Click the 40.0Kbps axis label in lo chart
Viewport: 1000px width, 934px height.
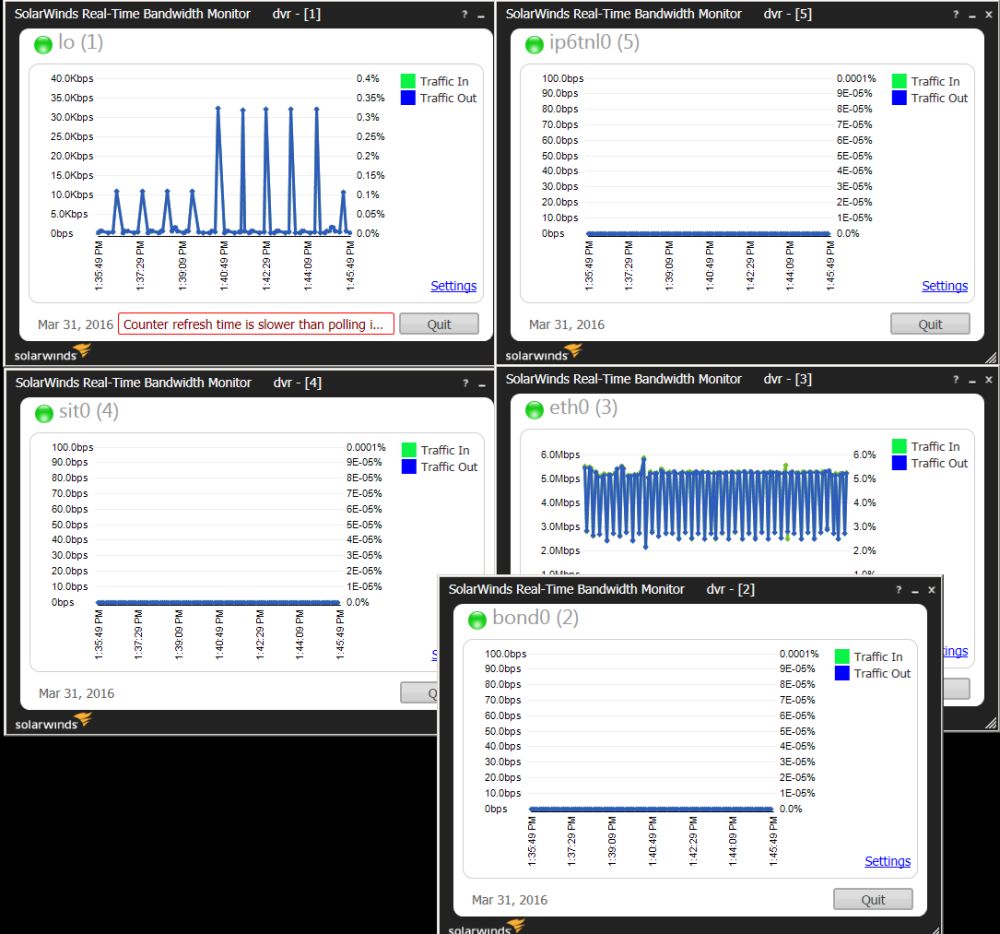point(72,78)
